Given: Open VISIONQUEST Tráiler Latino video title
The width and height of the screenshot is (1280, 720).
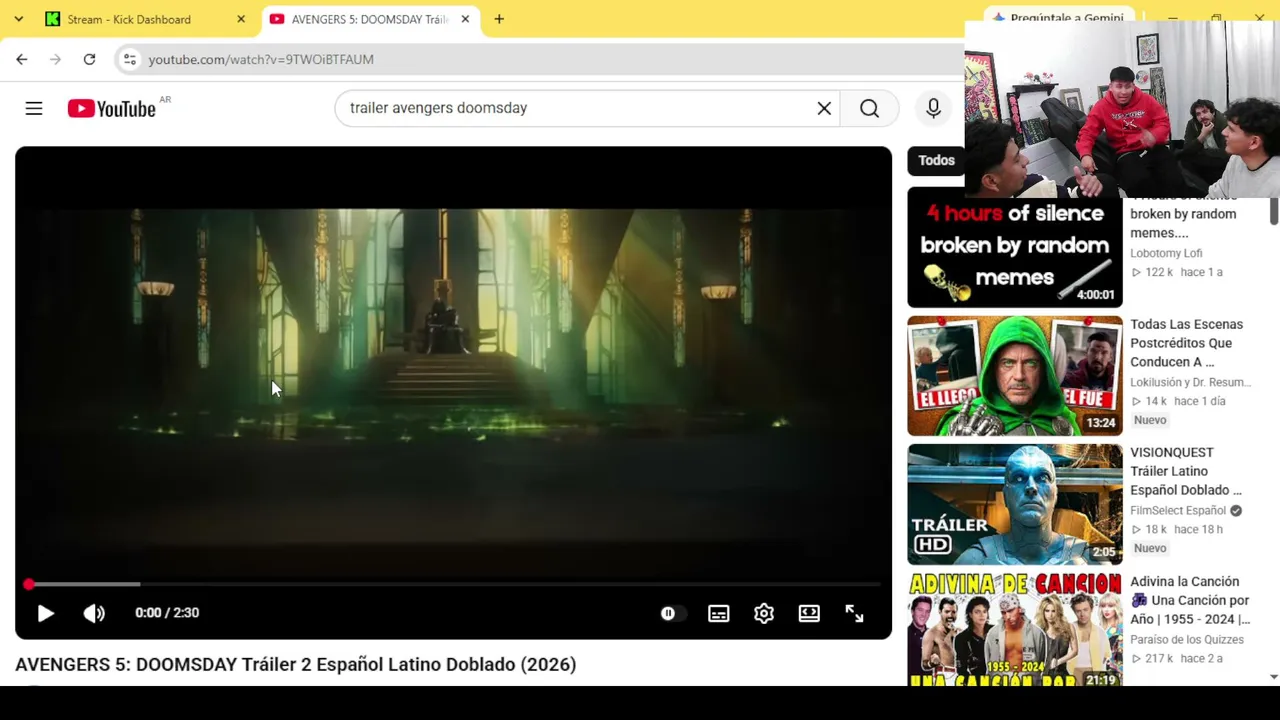Looking at the screenshot, I should coord(1186,471).
